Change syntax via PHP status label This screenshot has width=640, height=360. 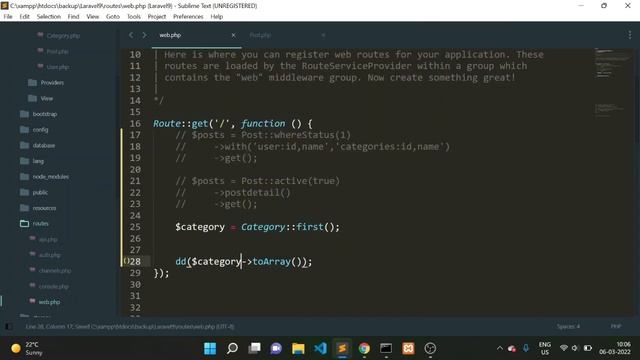(x=616, y=327)
